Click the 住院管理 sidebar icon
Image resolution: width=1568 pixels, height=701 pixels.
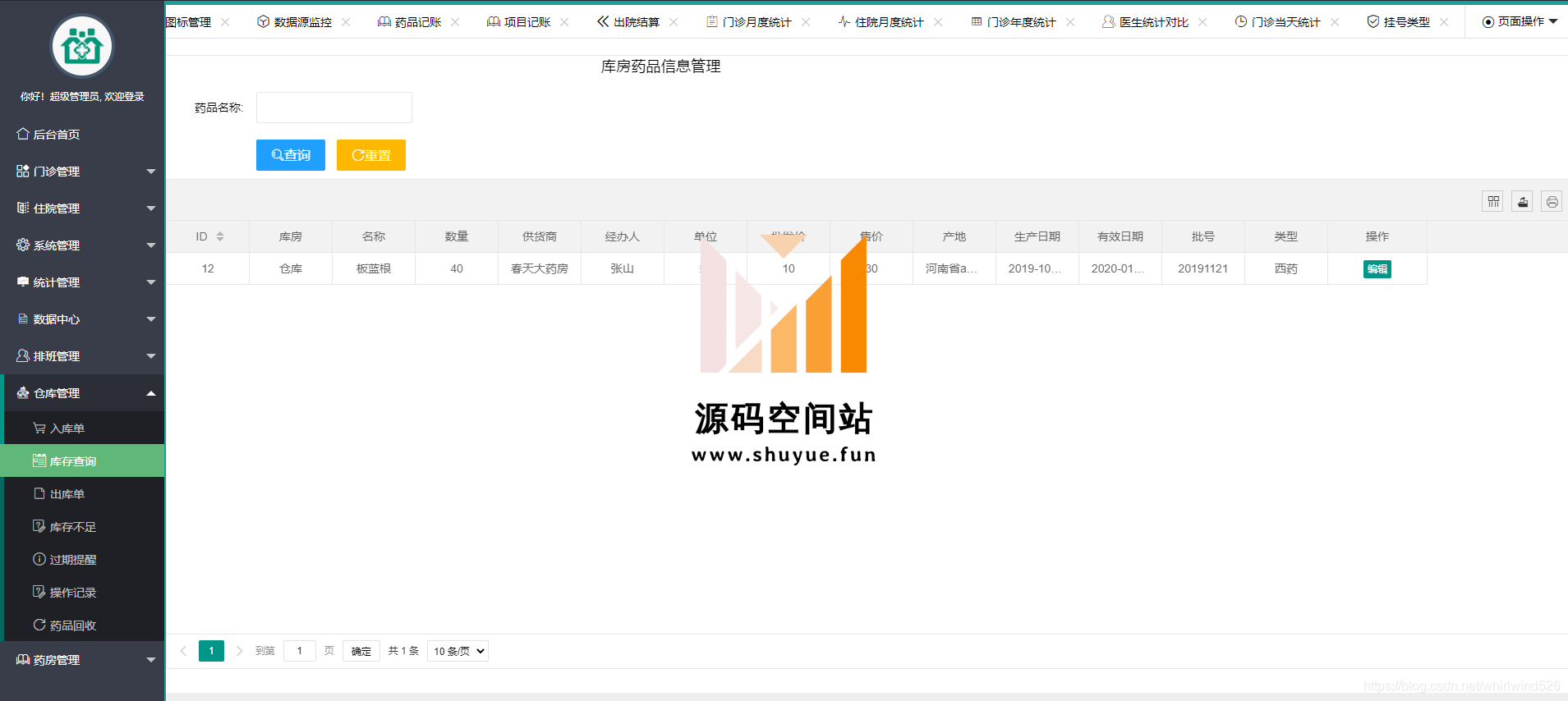(x=23, y=208)
